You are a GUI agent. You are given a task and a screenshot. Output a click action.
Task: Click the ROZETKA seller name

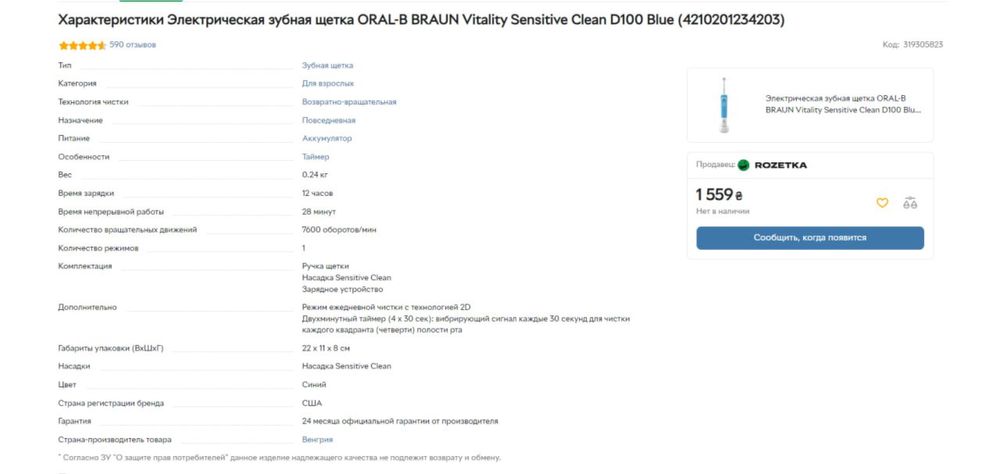[781, 165]
